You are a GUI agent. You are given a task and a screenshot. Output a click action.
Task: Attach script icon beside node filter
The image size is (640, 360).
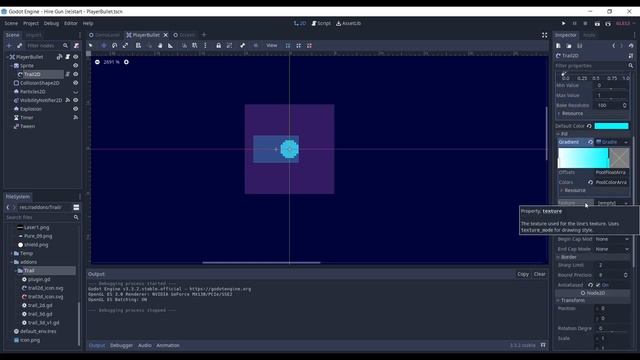pos(76,46)
